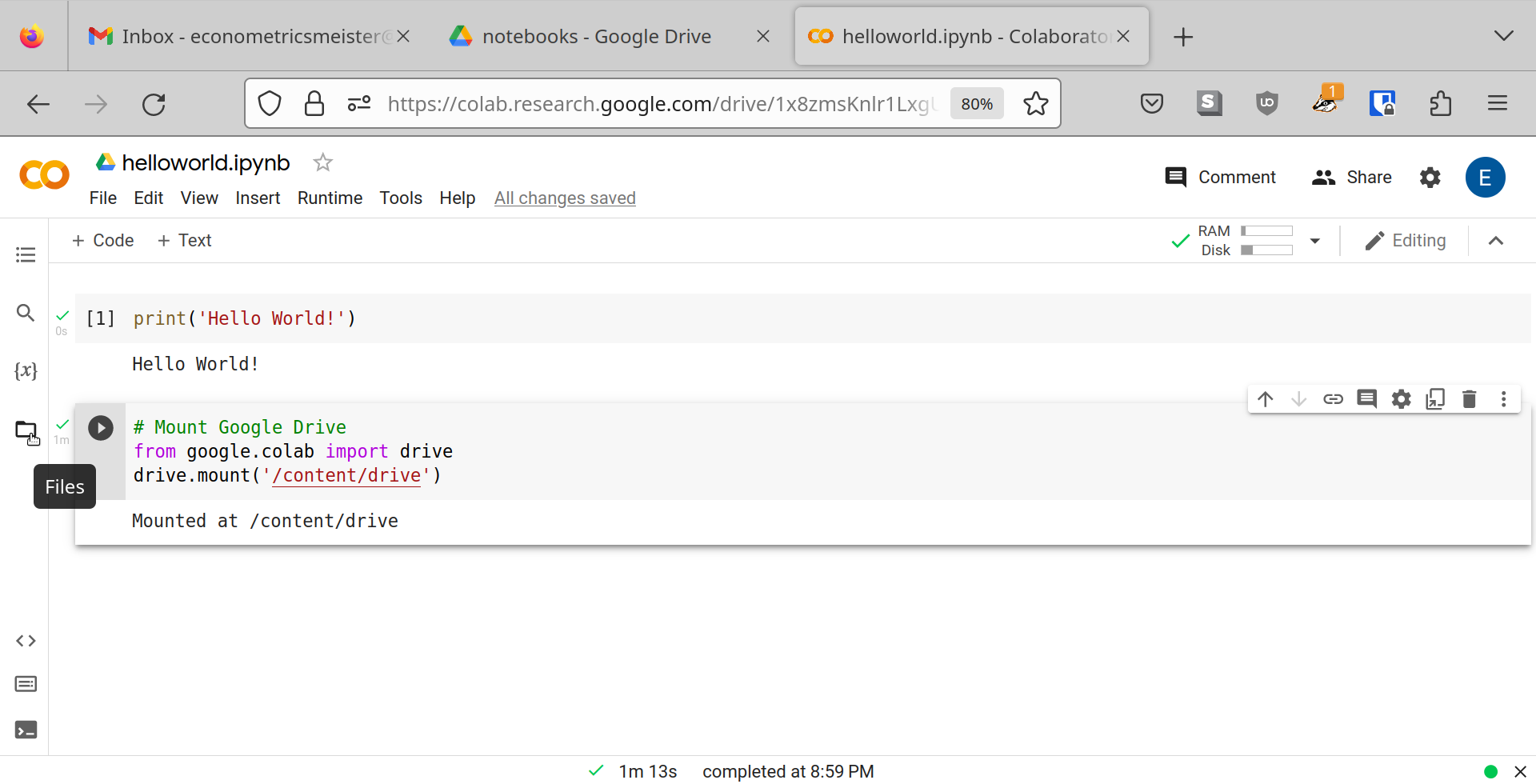
Task: Save page to Pocket icon
Action: (1152, 104)
